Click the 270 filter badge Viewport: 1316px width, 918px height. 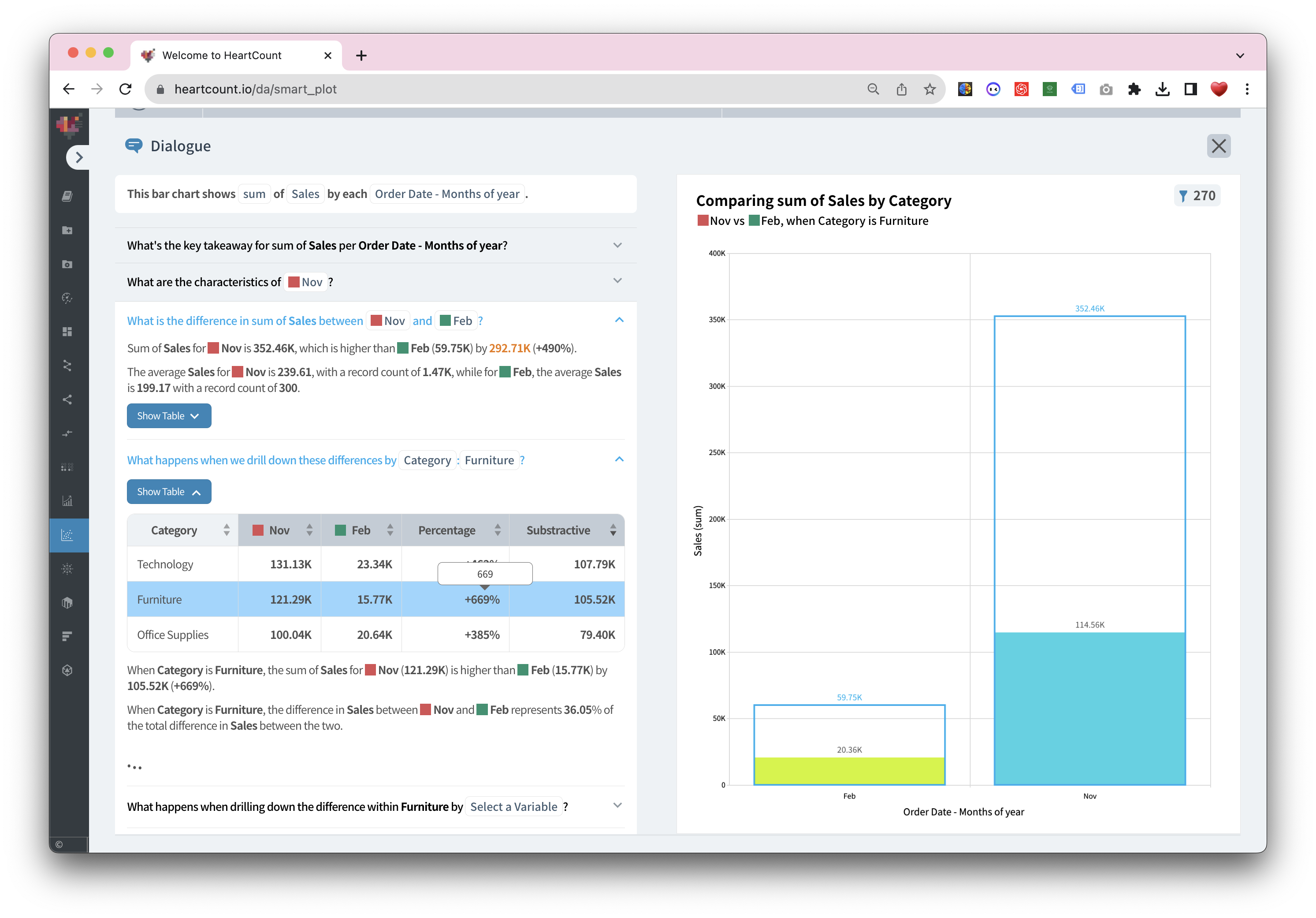click(1197, 195)
